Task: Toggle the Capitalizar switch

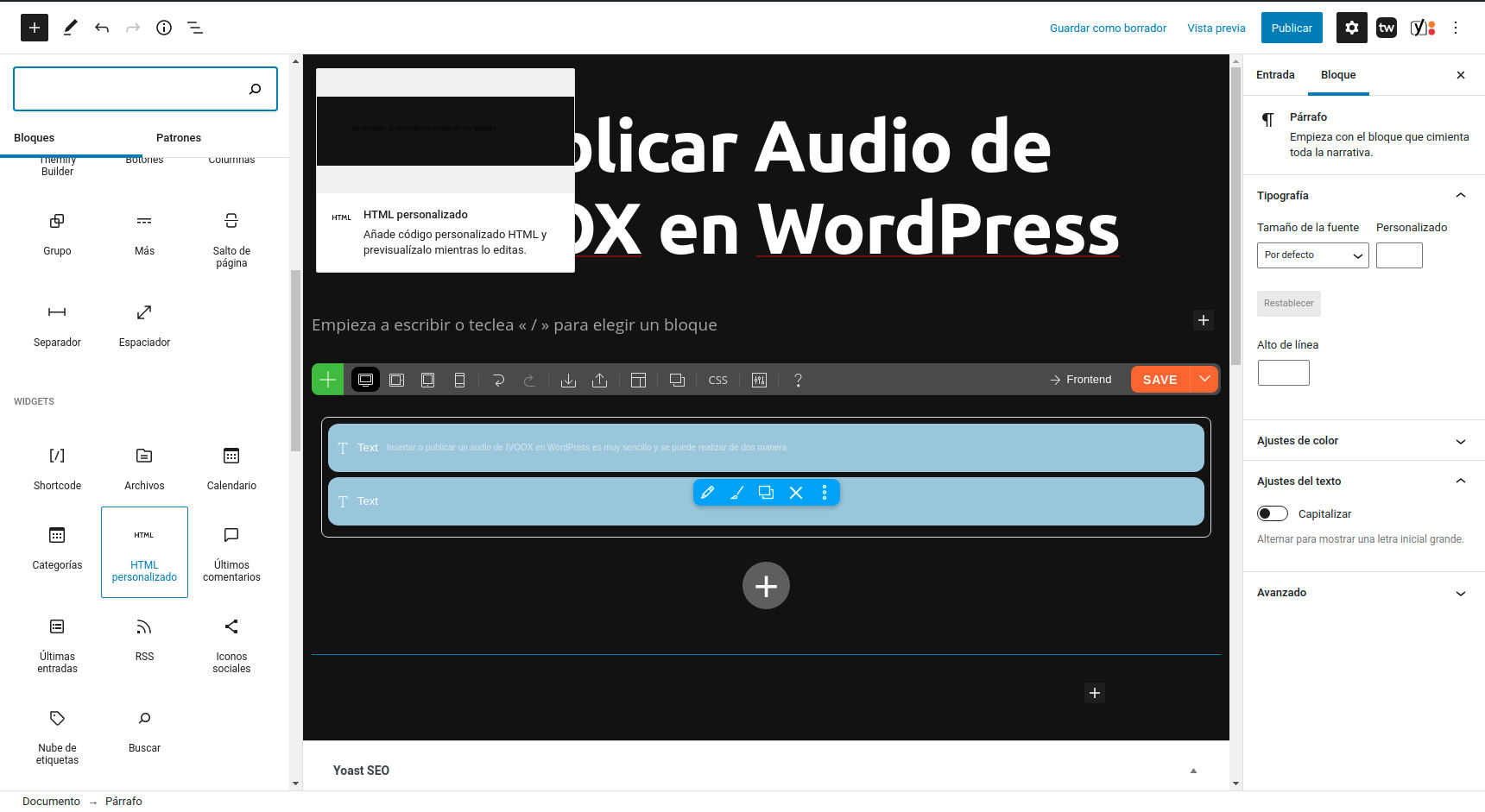Action: click(1272, 513)
